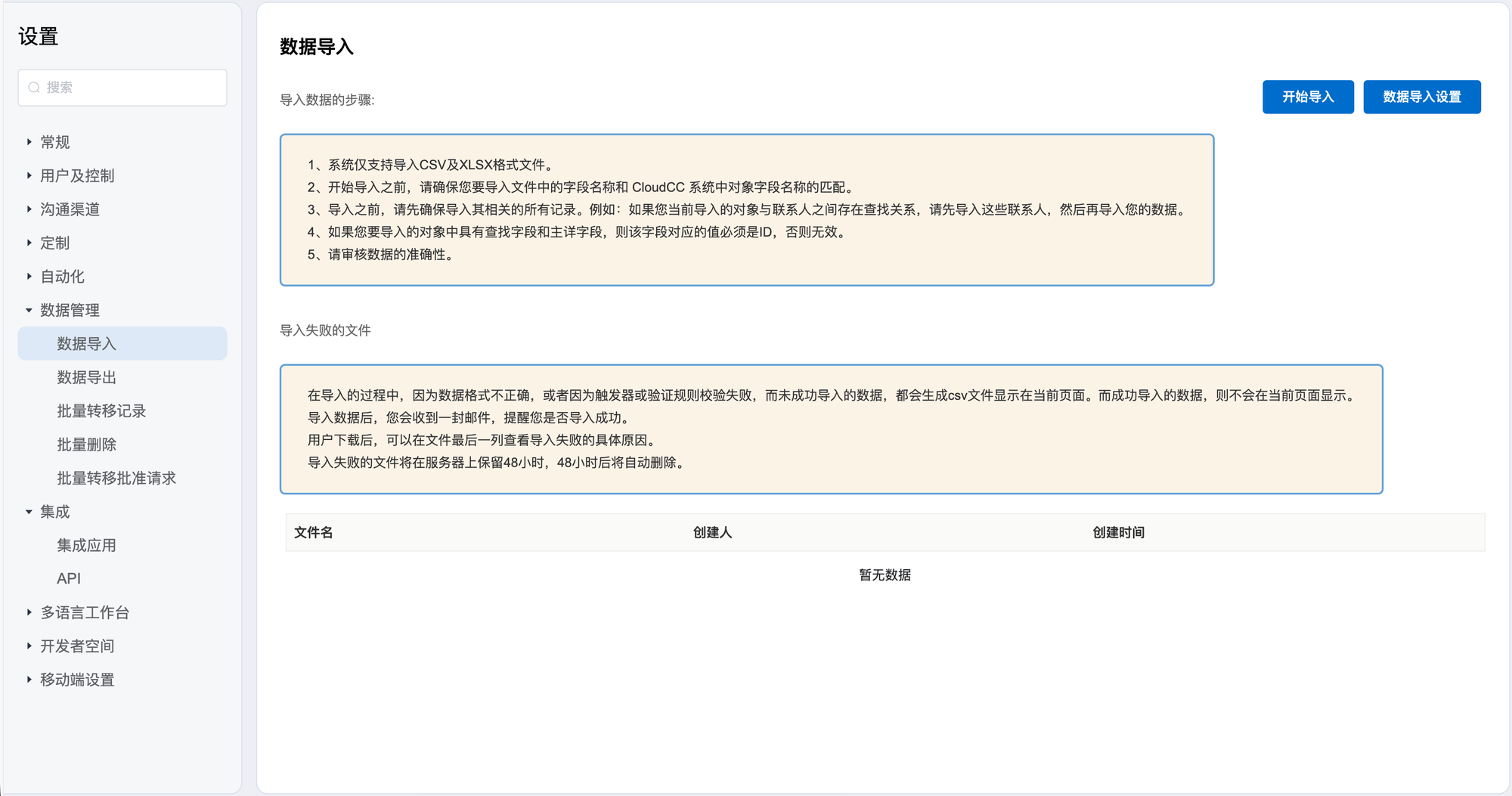Expand the 多语言工作台 section
This screenshot has height=796, width=1512.
point(29,612)
